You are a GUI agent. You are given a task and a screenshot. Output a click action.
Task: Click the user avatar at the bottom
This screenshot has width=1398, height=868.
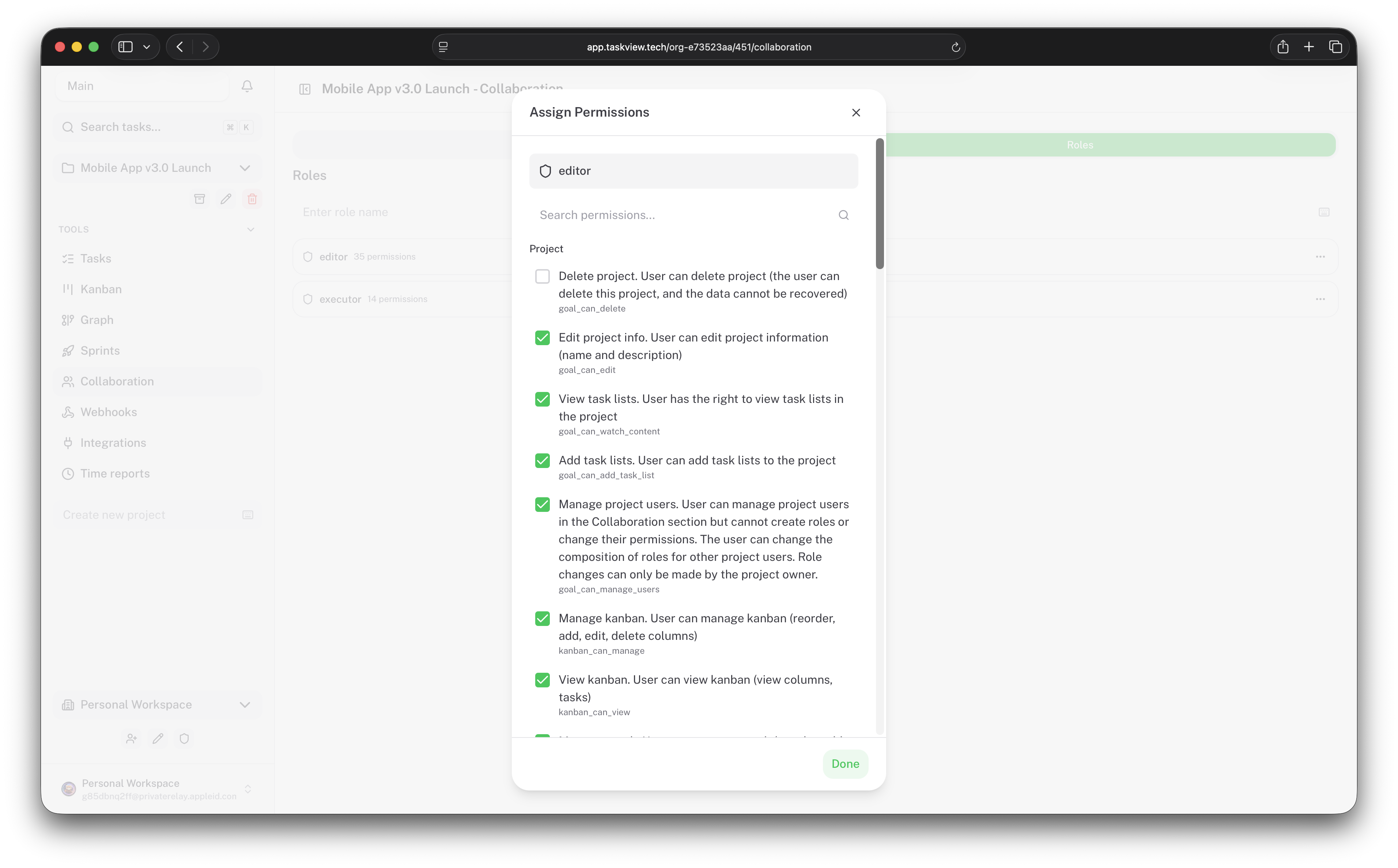(x=69, y=789)
